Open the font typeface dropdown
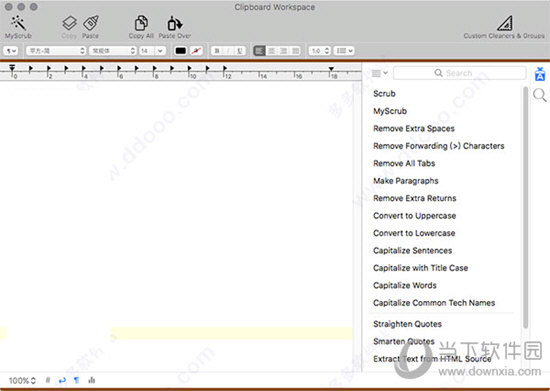 point(112,51)
